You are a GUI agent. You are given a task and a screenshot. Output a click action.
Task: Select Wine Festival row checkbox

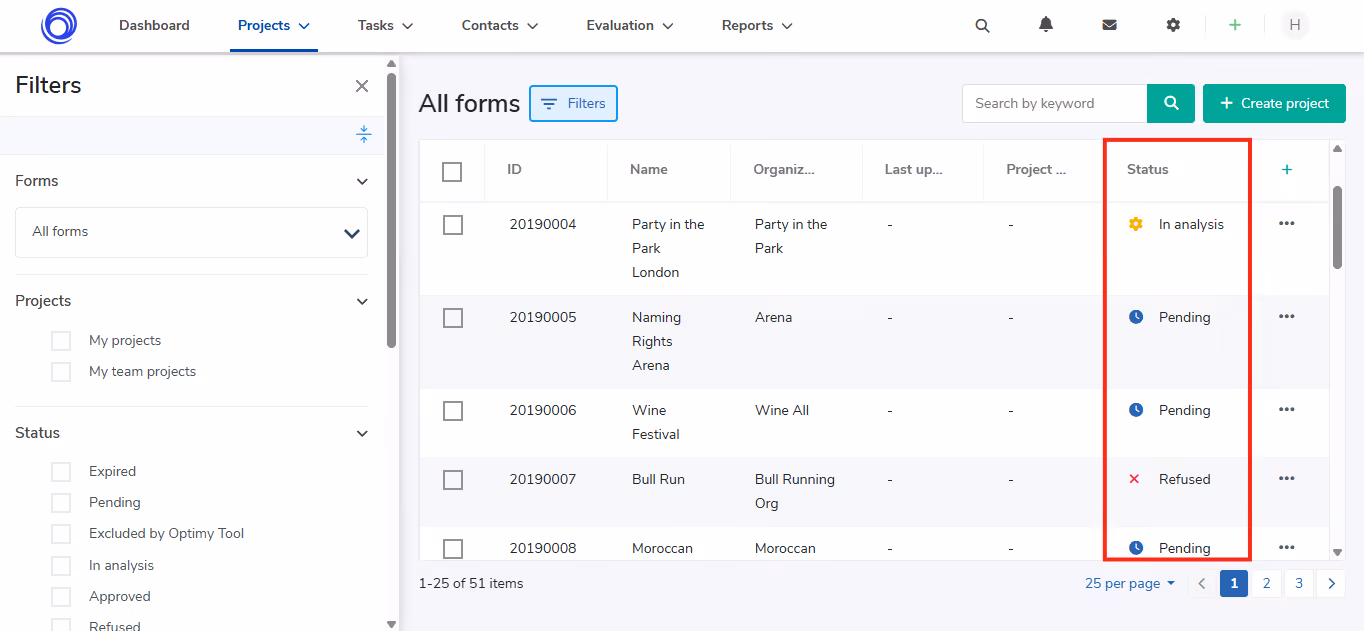[x=453, y=411]
